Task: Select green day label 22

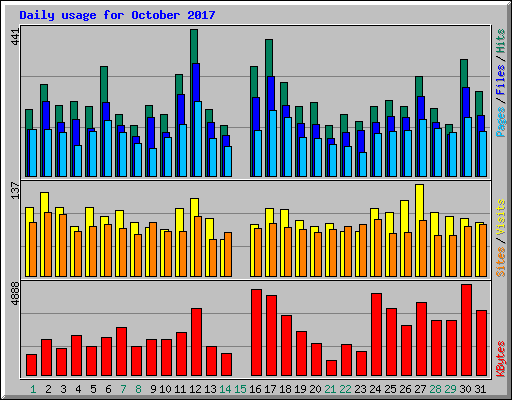Action: (x=345, y=389)
